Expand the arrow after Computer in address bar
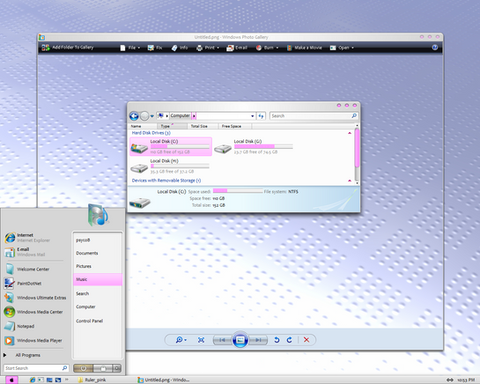The height and width of the screenshot is (384, 480). 194,116
